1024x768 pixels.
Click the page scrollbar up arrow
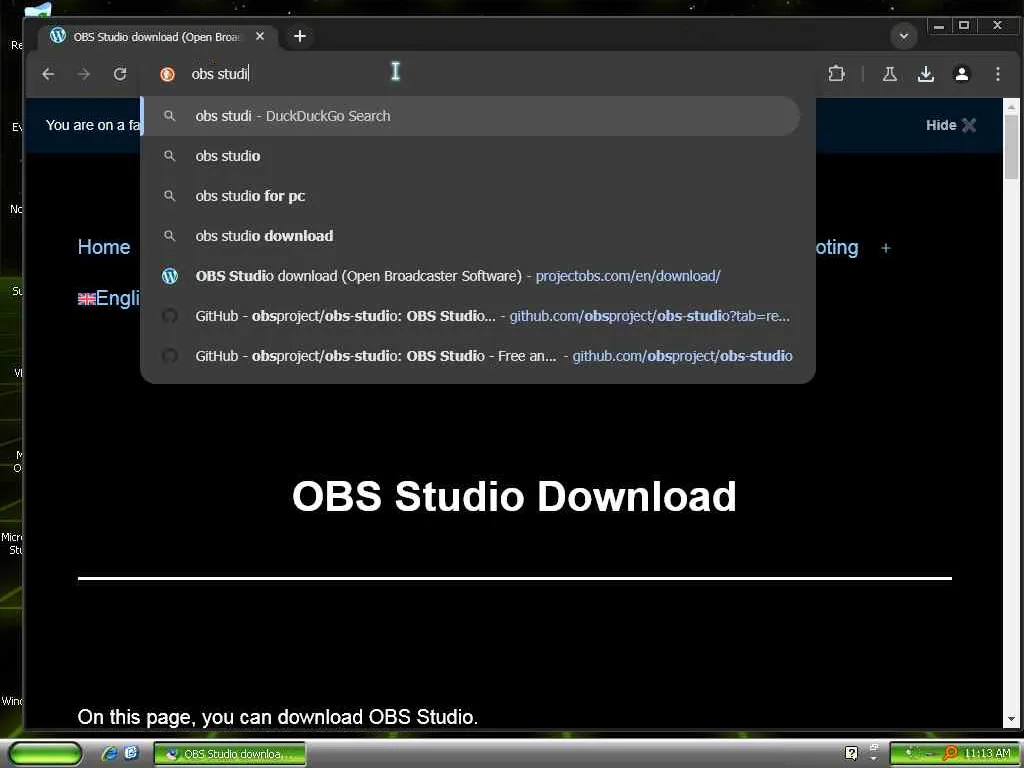coord(1011,106)
